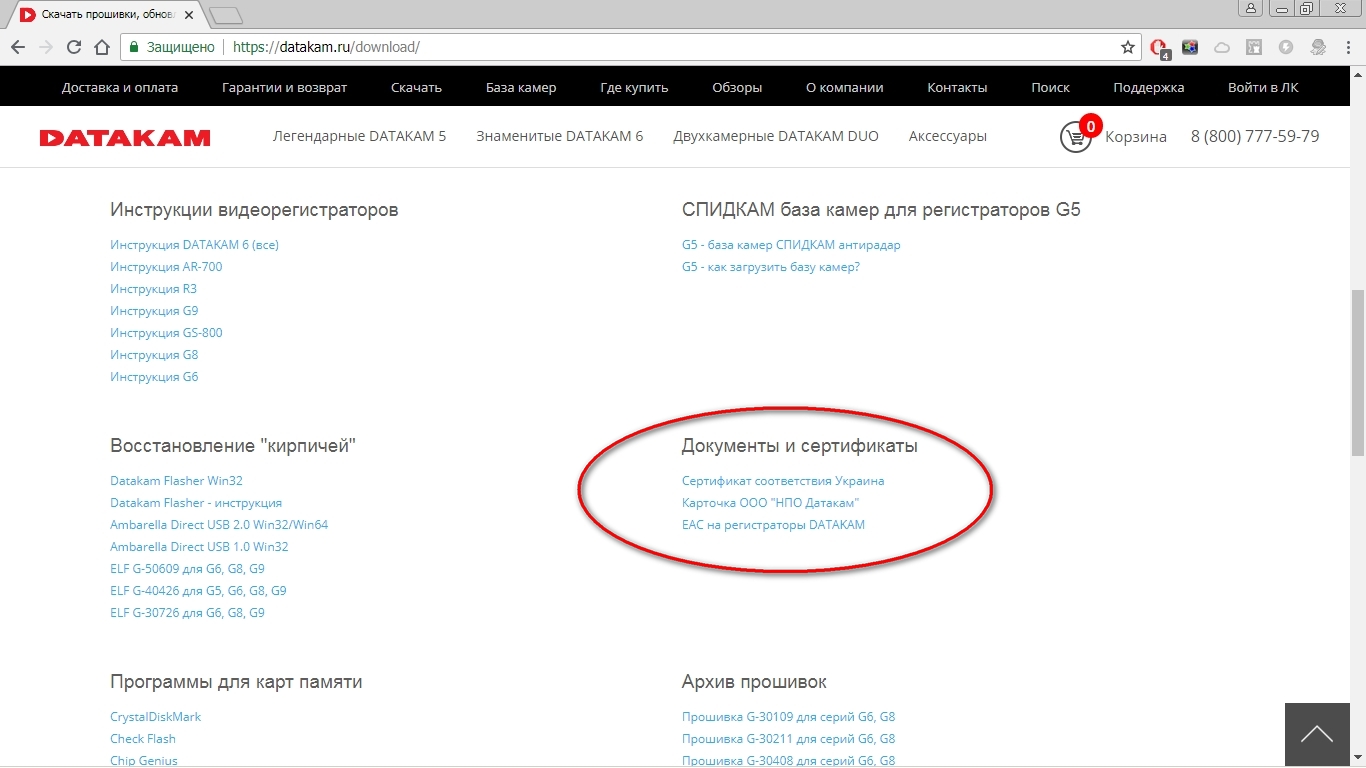Image resolution: width=1366 pixels, height=768 pixels.
Task: Open the "Скачать" top menu item
Action: (416, 87)
